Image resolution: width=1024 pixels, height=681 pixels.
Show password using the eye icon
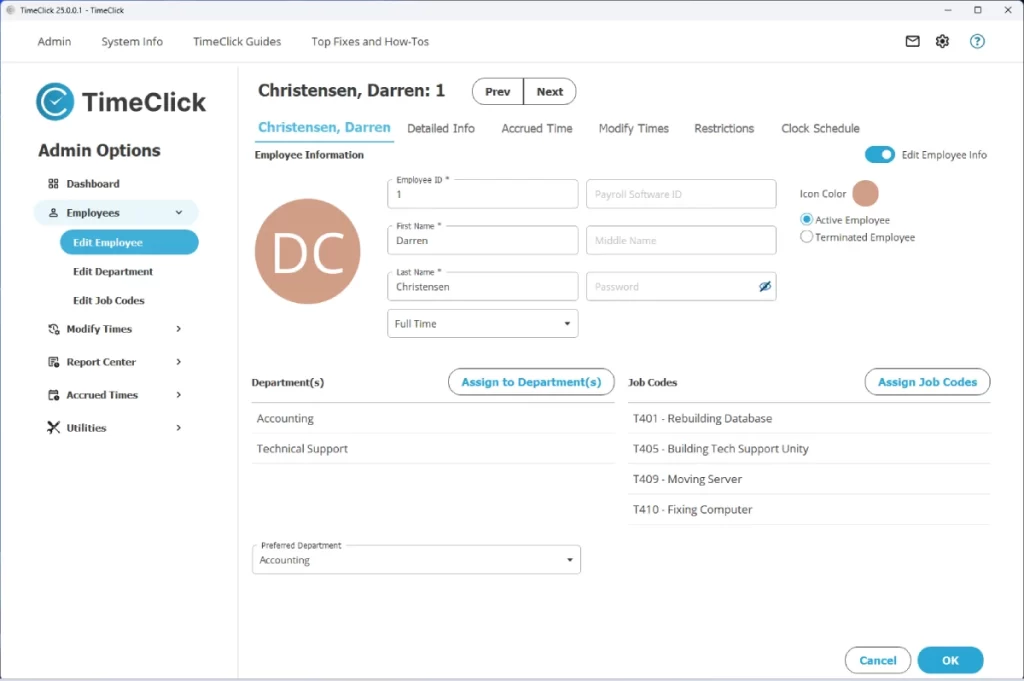[x=765, y=287]
